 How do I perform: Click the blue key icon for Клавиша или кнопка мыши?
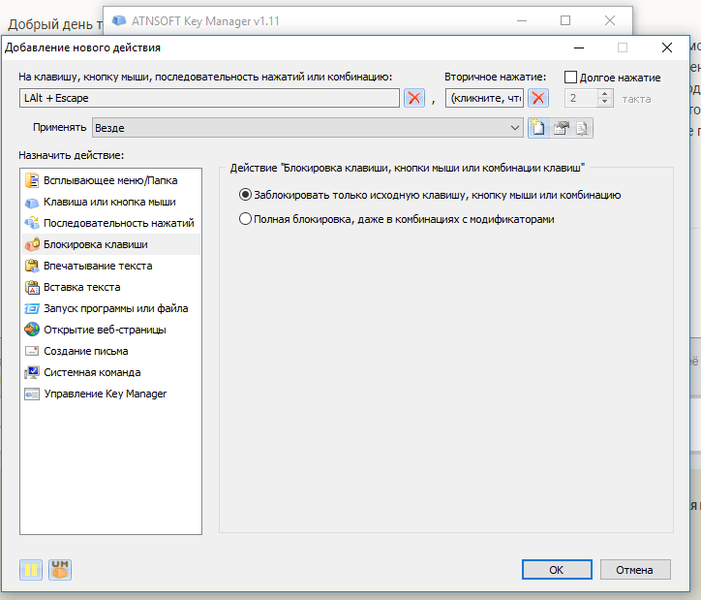coord(32,203)
